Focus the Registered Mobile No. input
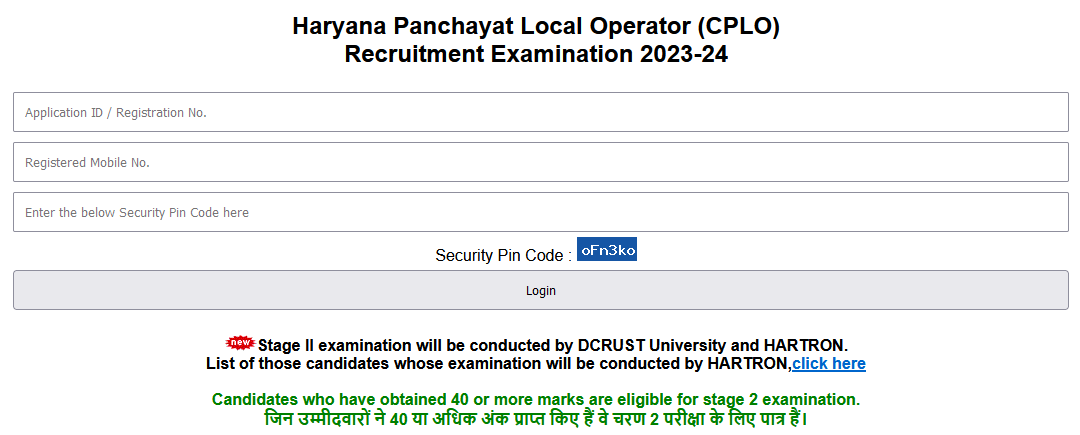The width and height of the screenshot is (1080, 435). tap(540, 162)
